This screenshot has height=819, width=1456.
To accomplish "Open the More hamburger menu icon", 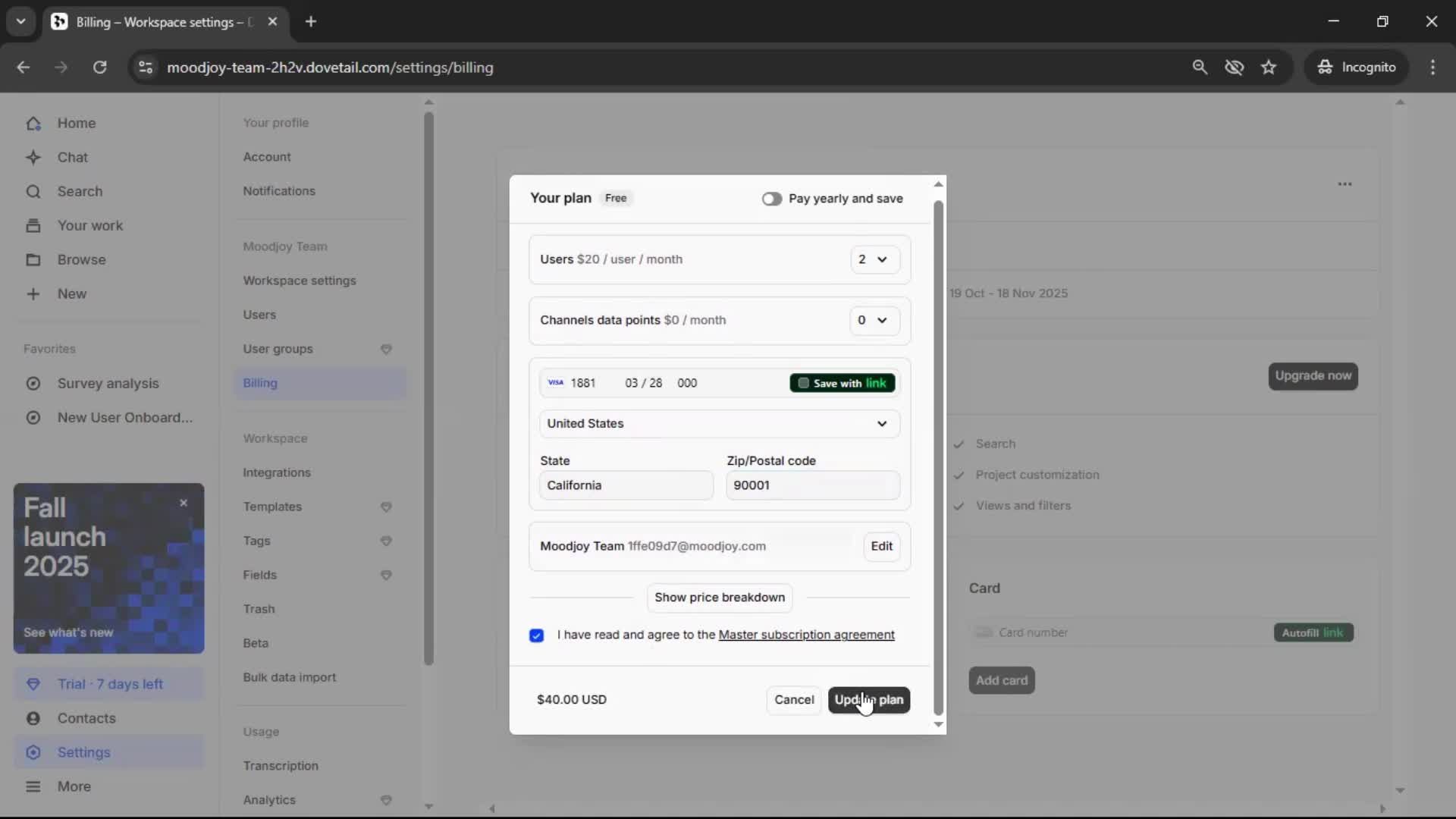I will [33, 786].
